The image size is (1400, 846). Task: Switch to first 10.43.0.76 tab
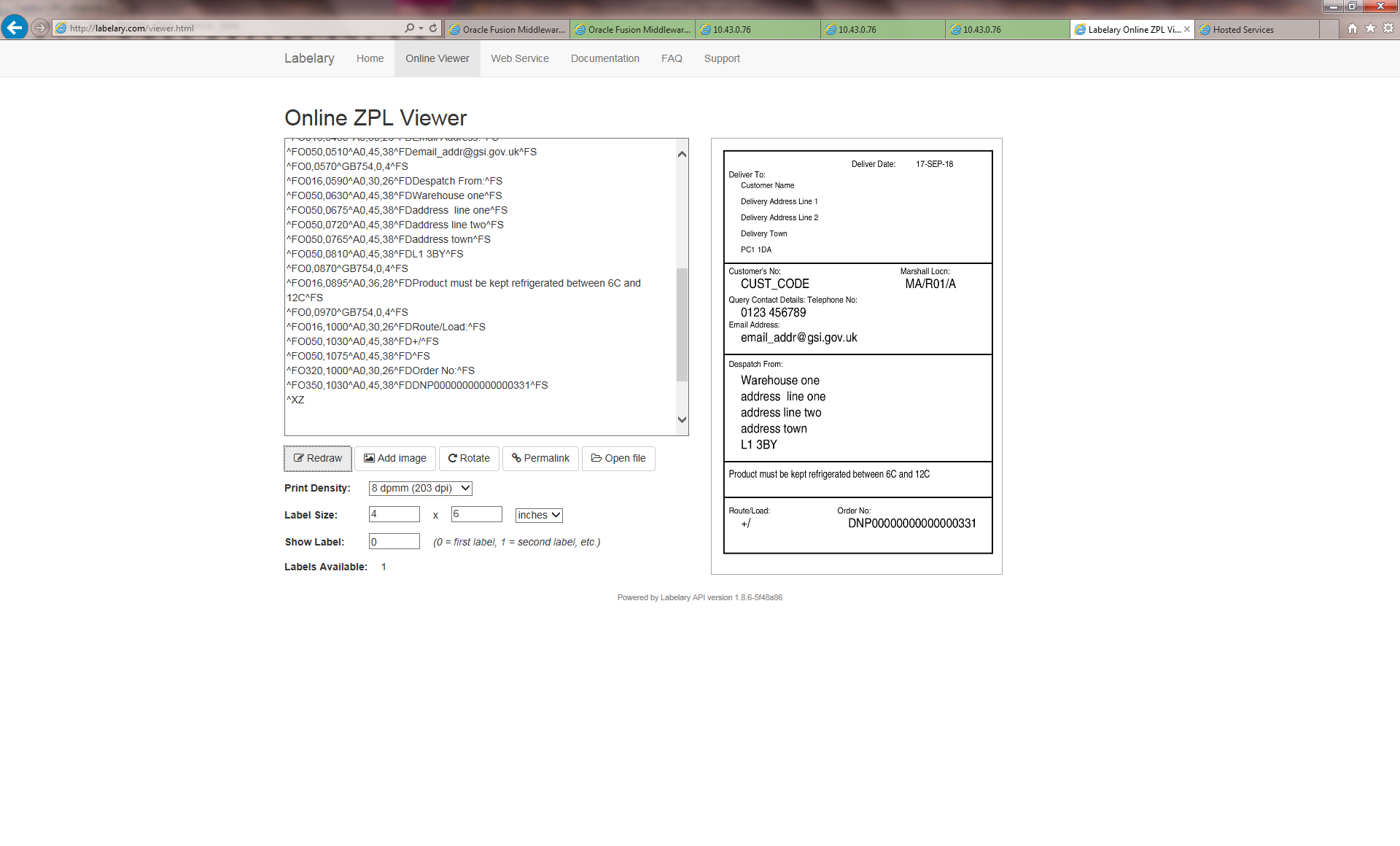(x=758, y=29)
